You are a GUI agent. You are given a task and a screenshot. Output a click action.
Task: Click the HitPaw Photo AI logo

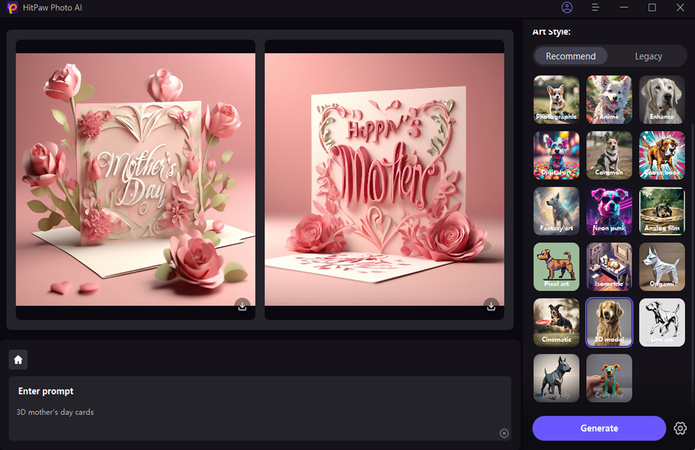point(11,8)
